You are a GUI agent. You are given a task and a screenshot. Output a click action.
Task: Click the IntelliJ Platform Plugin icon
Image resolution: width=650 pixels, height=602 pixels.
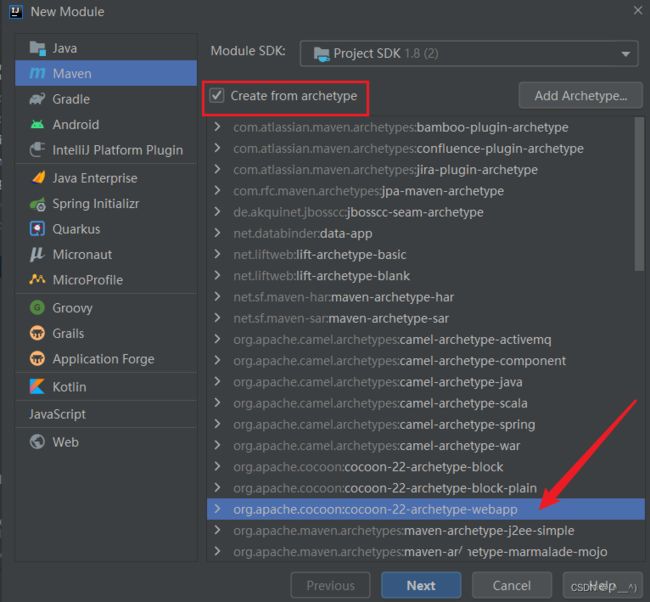pyautogui.click(x=37, y=150)
